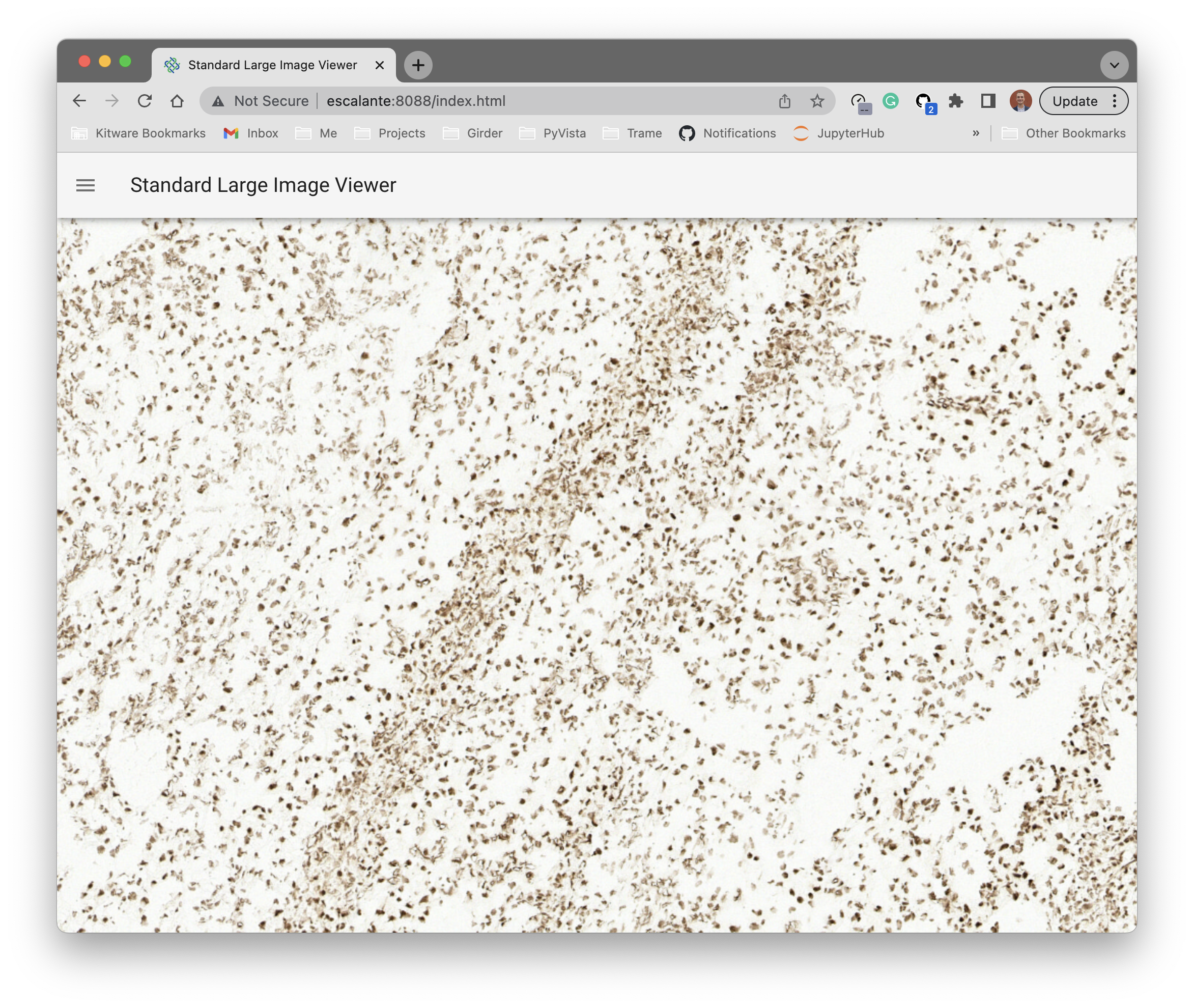This screenshot has width=1194, height=1008.
Task: Show hidden bookmarks with the double chevron
Action: 976,133
